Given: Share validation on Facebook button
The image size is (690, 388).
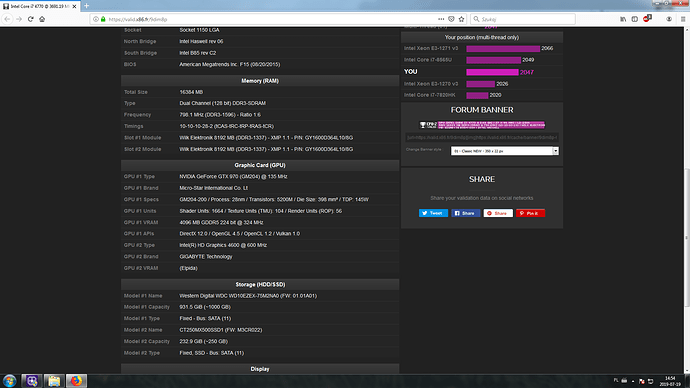Looking at the screenshot, I should [466, 213].
